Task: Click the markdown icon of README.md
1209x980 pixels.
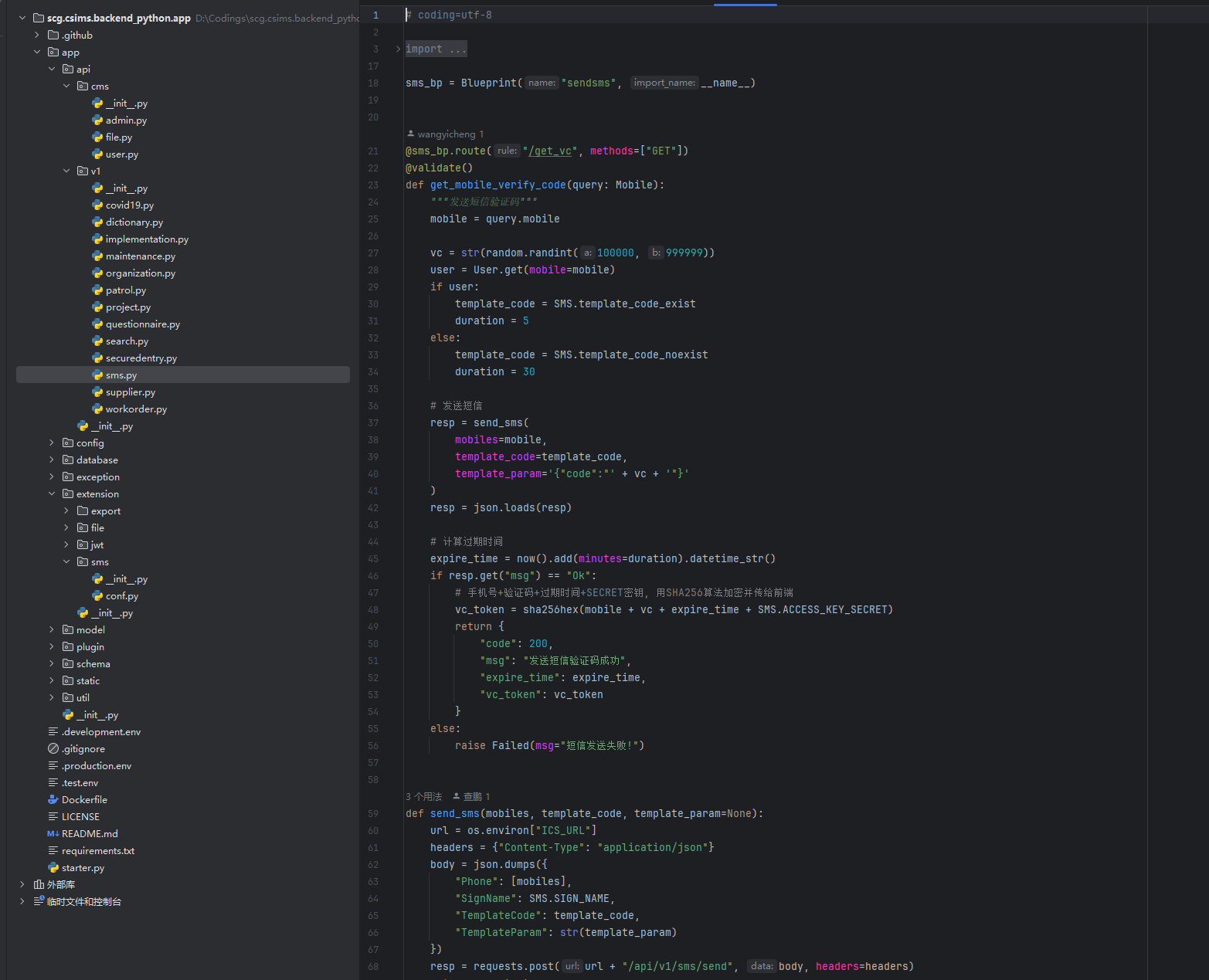Action: point(53,833)
